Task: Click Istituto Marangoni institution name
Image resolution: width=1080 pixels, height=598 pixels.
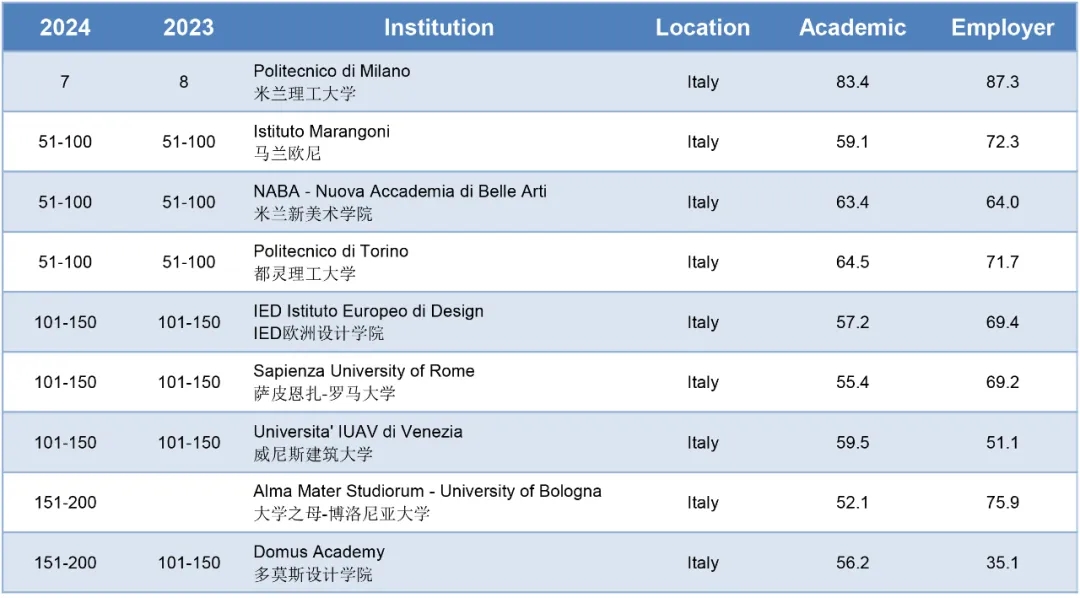Action: [x=321, y=132]
